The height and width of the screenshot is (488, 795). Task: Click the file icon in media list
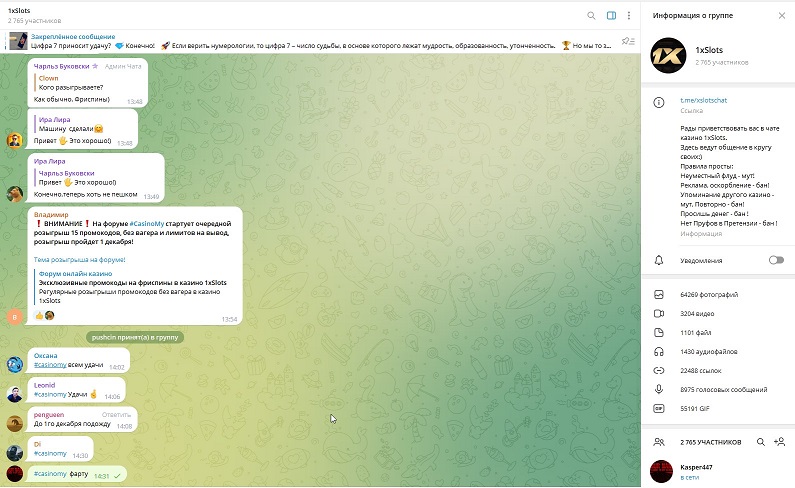(x=659, y=333)
